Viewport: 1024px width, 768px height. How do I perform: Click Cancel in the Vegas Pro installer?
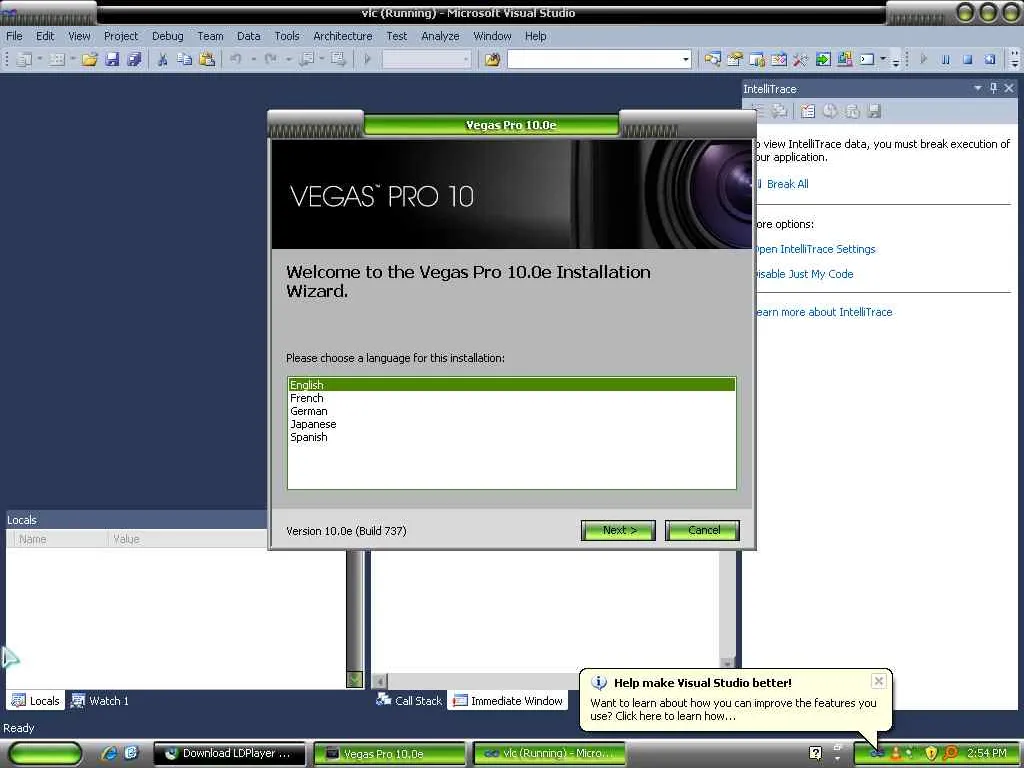703,530
